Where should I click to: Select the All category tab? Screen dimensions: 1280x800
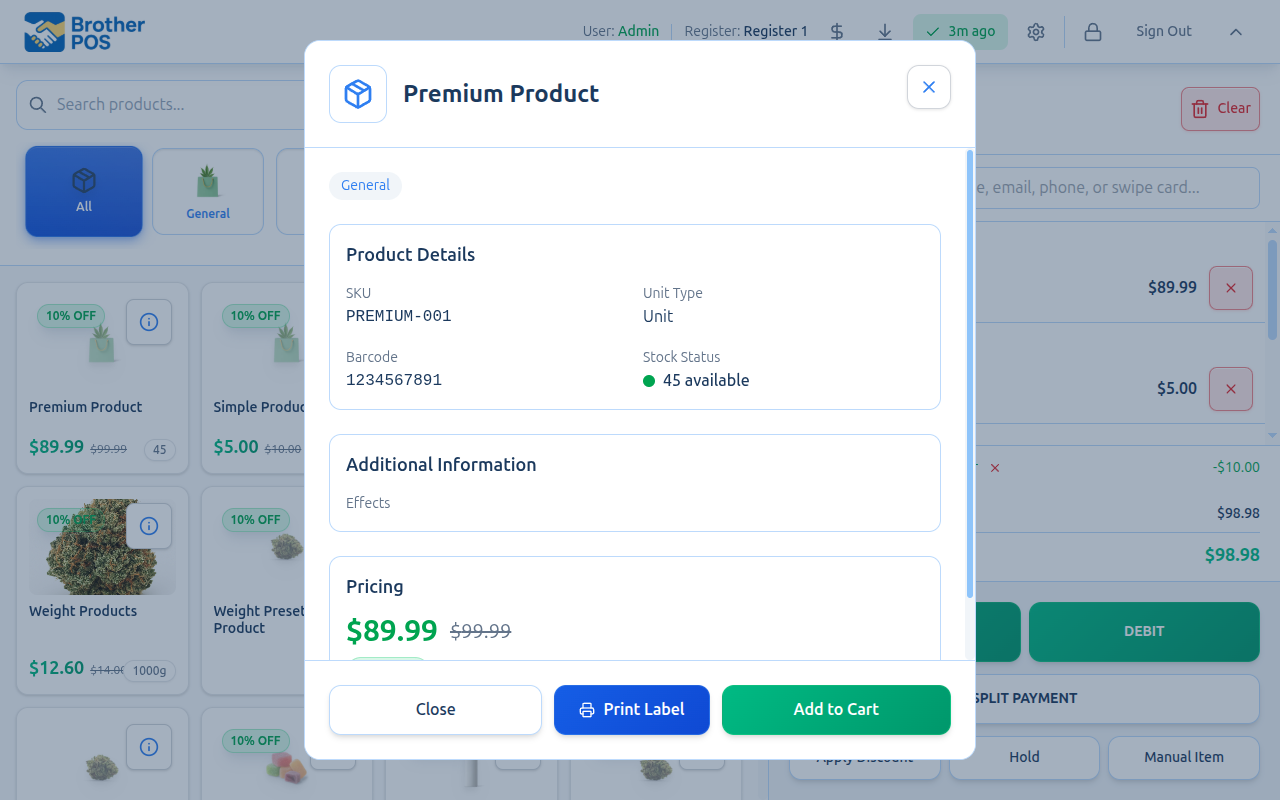coord(84,192)
